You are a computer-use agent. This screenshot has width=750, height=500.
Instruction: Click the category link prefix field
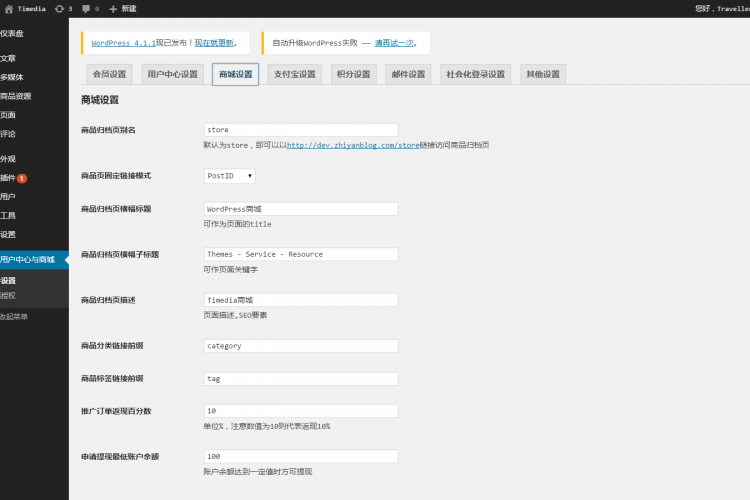[x=301, y=346]
